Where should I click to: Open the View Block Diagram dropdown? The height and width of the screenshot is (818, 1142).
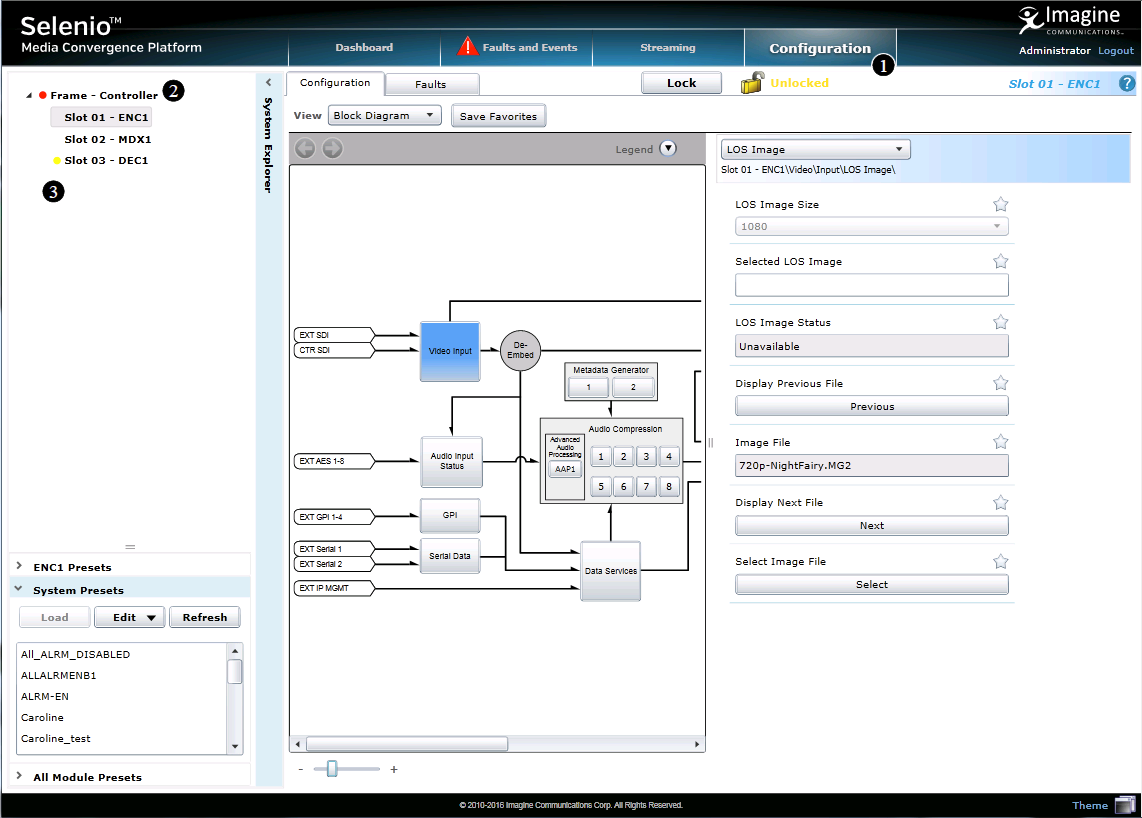pos(385,115)
